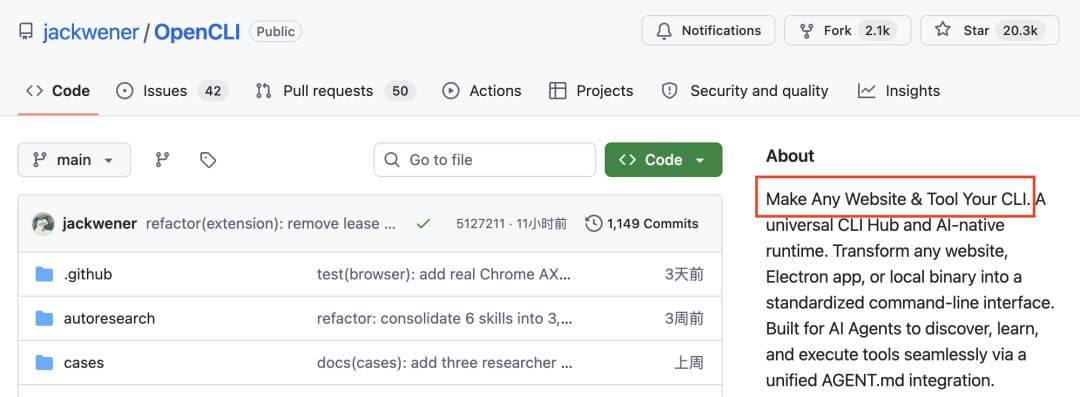Image resolution: width=1080 pixels, height=397 pixels.
Task: Open the green Code dropdown
Action: pyautogui.click(x=663, y=160)
